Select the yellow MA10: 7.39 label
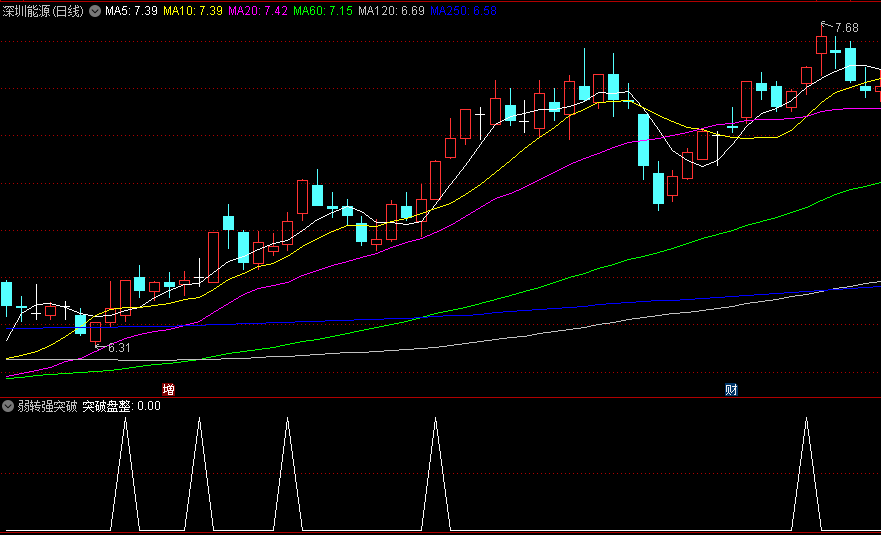 pyautogui.click(x=193, y=11)
